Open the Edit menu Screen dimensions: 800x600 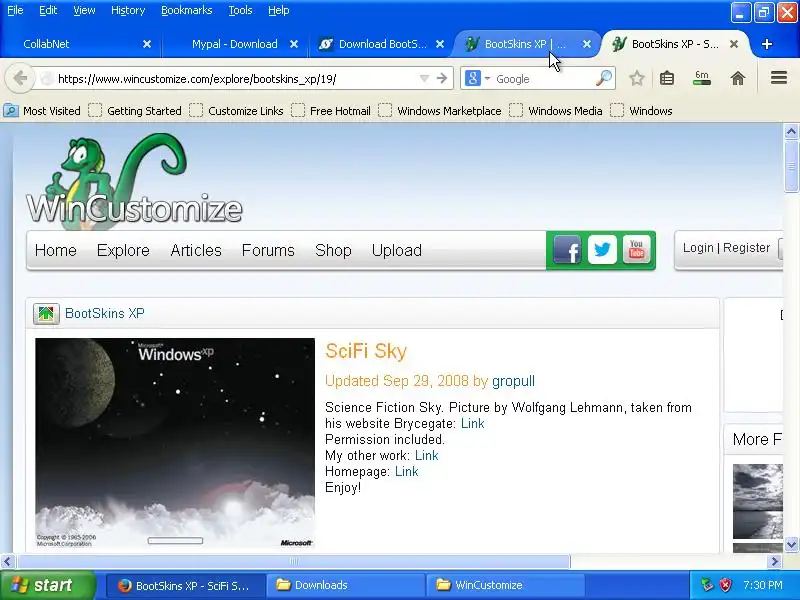(x=48, y=10)
